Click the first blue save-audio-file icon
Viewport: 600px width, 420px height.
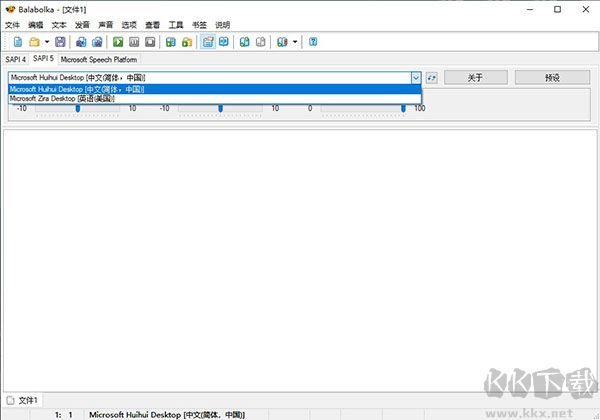(x=81, y=42)
